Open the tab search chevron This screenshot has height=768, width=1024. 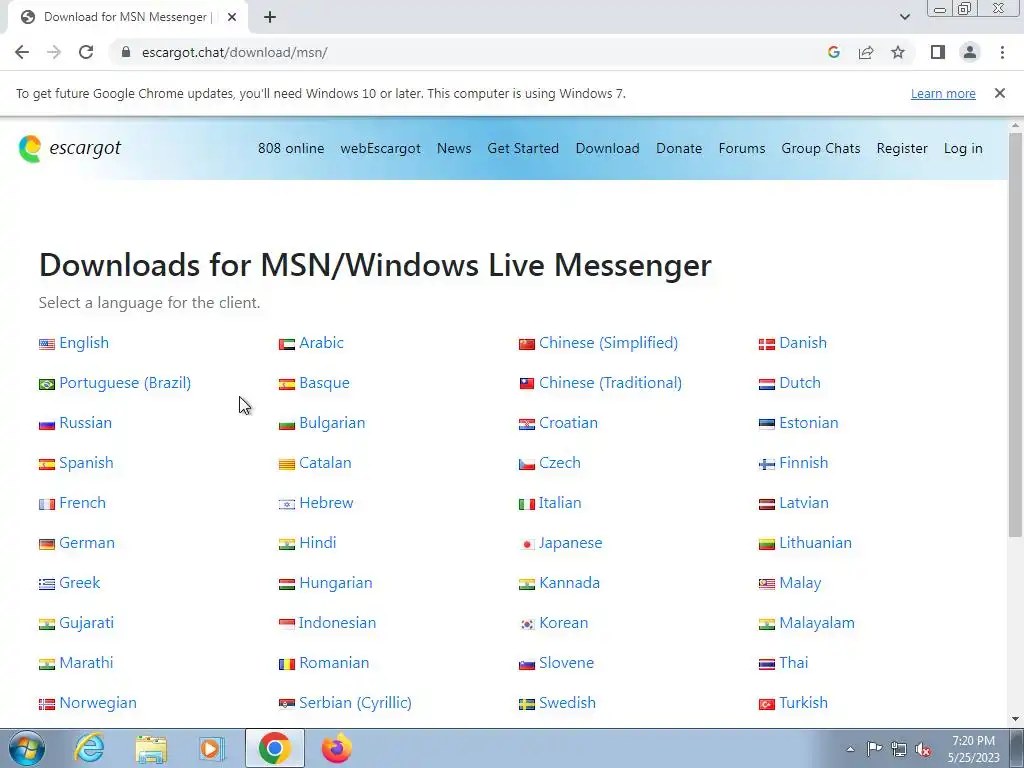[904, 17]
